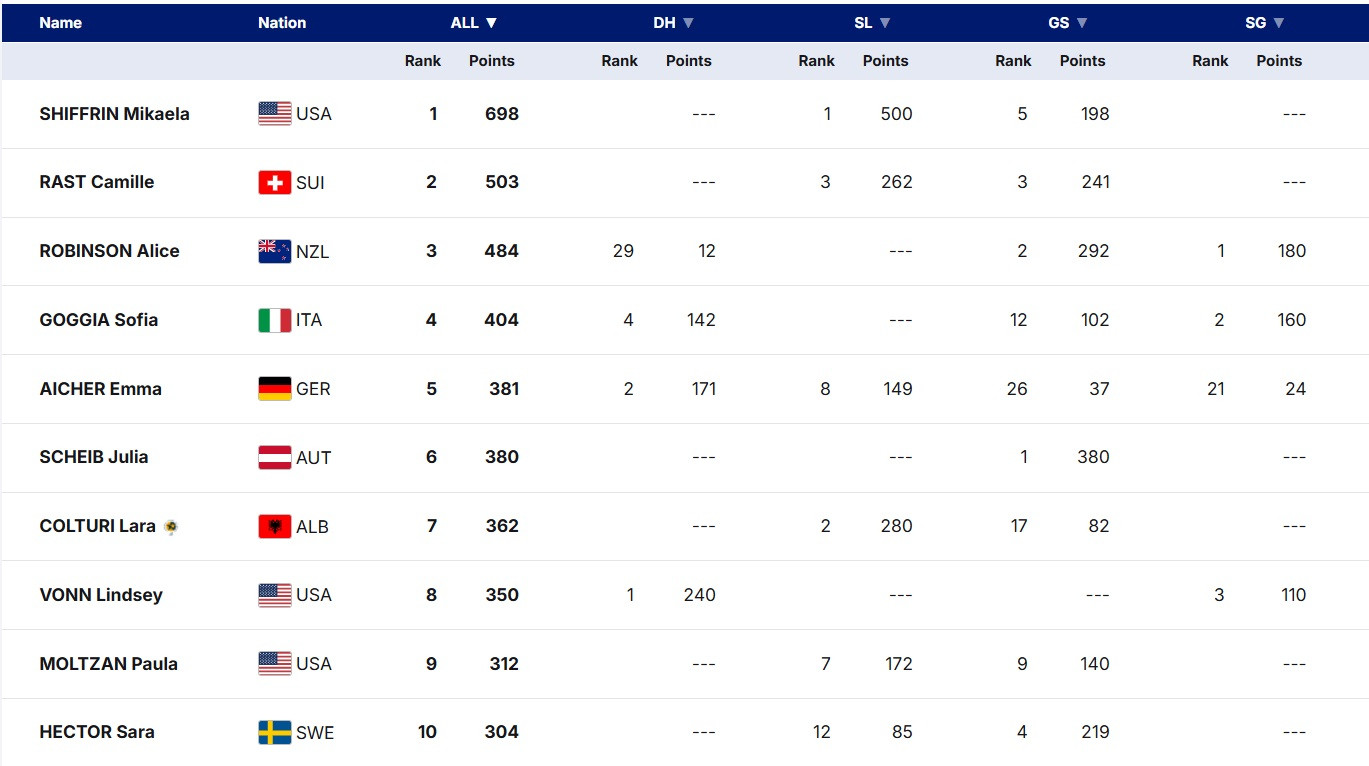1369x766 pixels.
Task: Click the Austrian flag beside Scheib
Action: click(275, 457)
